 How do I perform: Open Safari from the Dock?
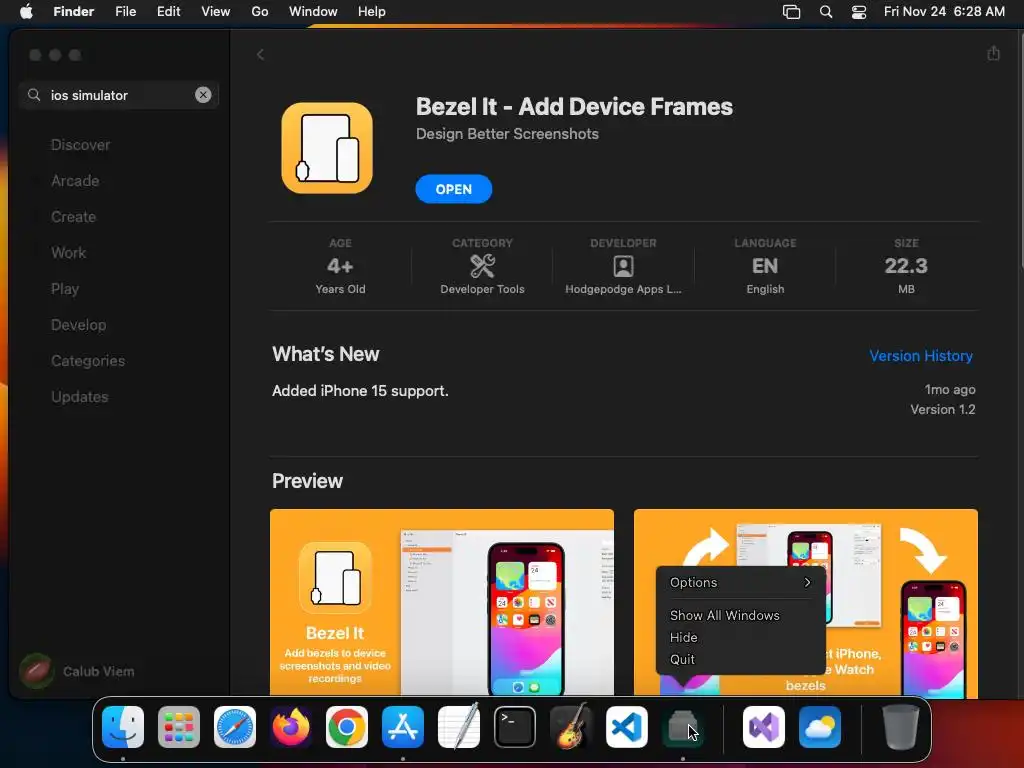(x=235, y=727)
